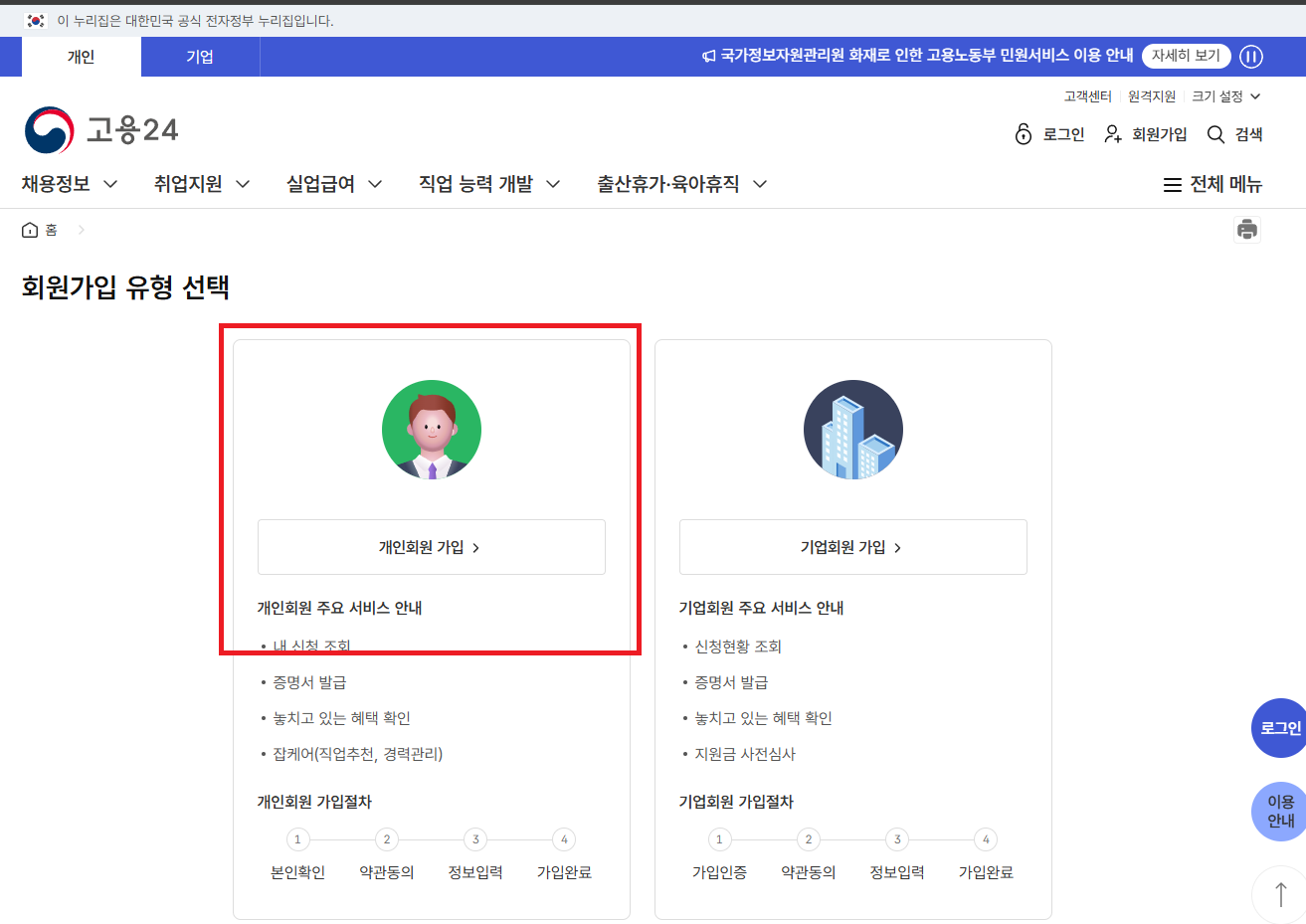Click the home icon in the breadcrumb
Image resolution: width=1306 pixels, height=924 pixels.
coord(29,229)
